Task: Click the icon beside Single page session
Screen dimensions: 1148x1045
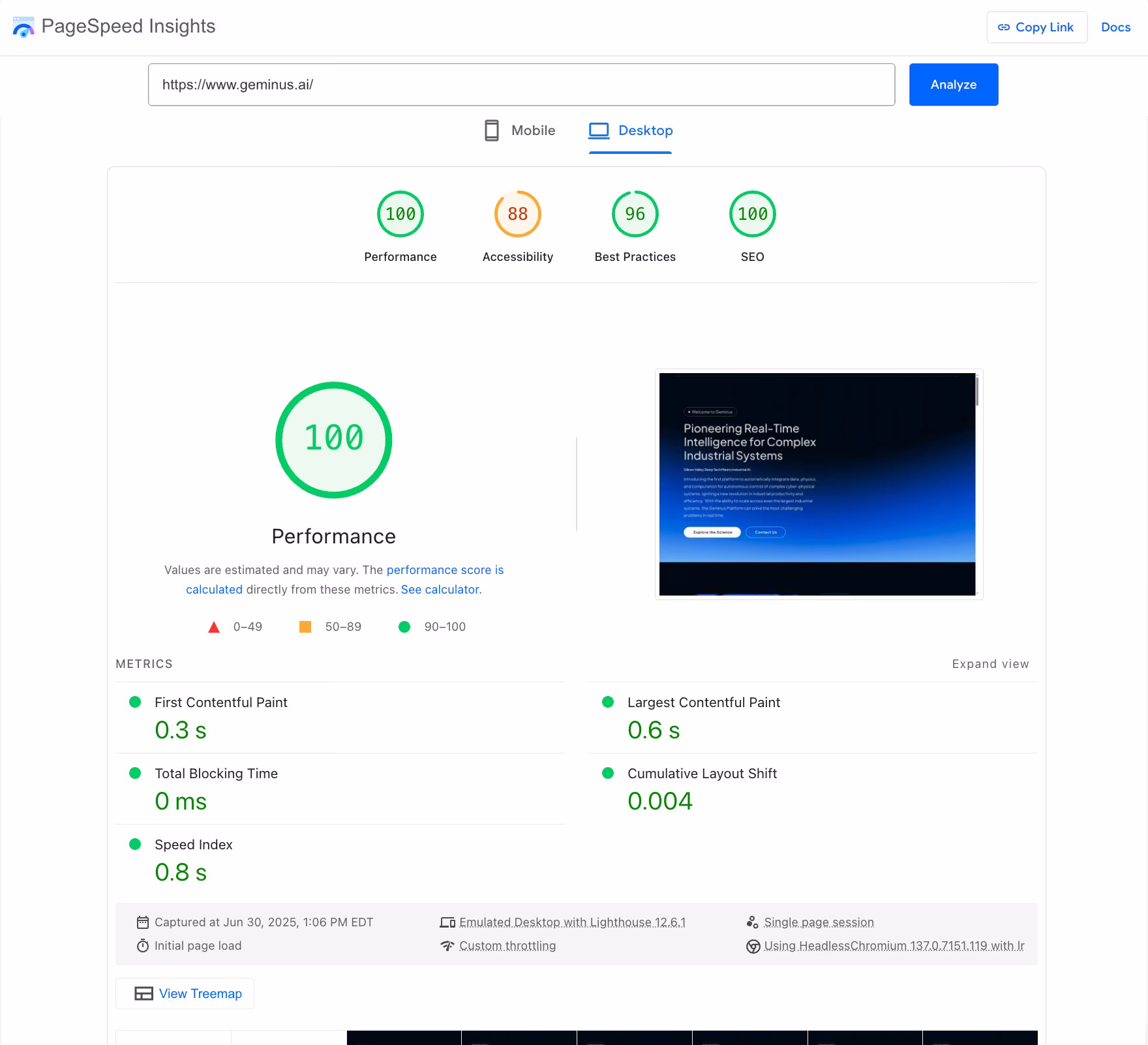Action: [753, 922]
